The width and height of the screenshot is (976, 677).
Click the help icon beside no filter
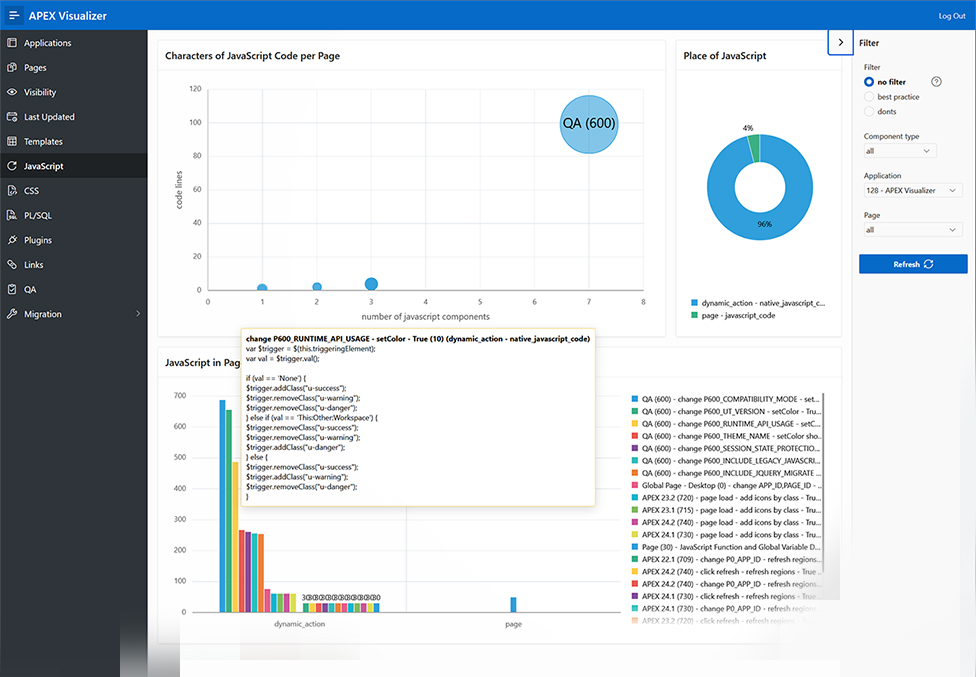point(936,82)
